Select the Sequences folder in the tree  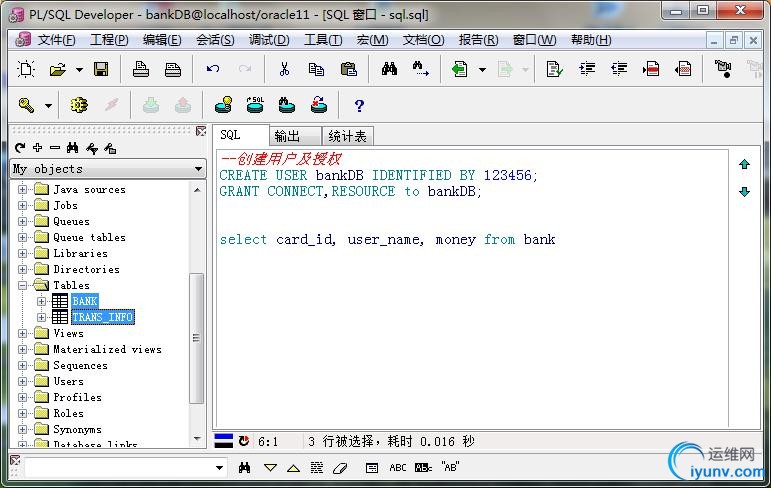point(80,366)
